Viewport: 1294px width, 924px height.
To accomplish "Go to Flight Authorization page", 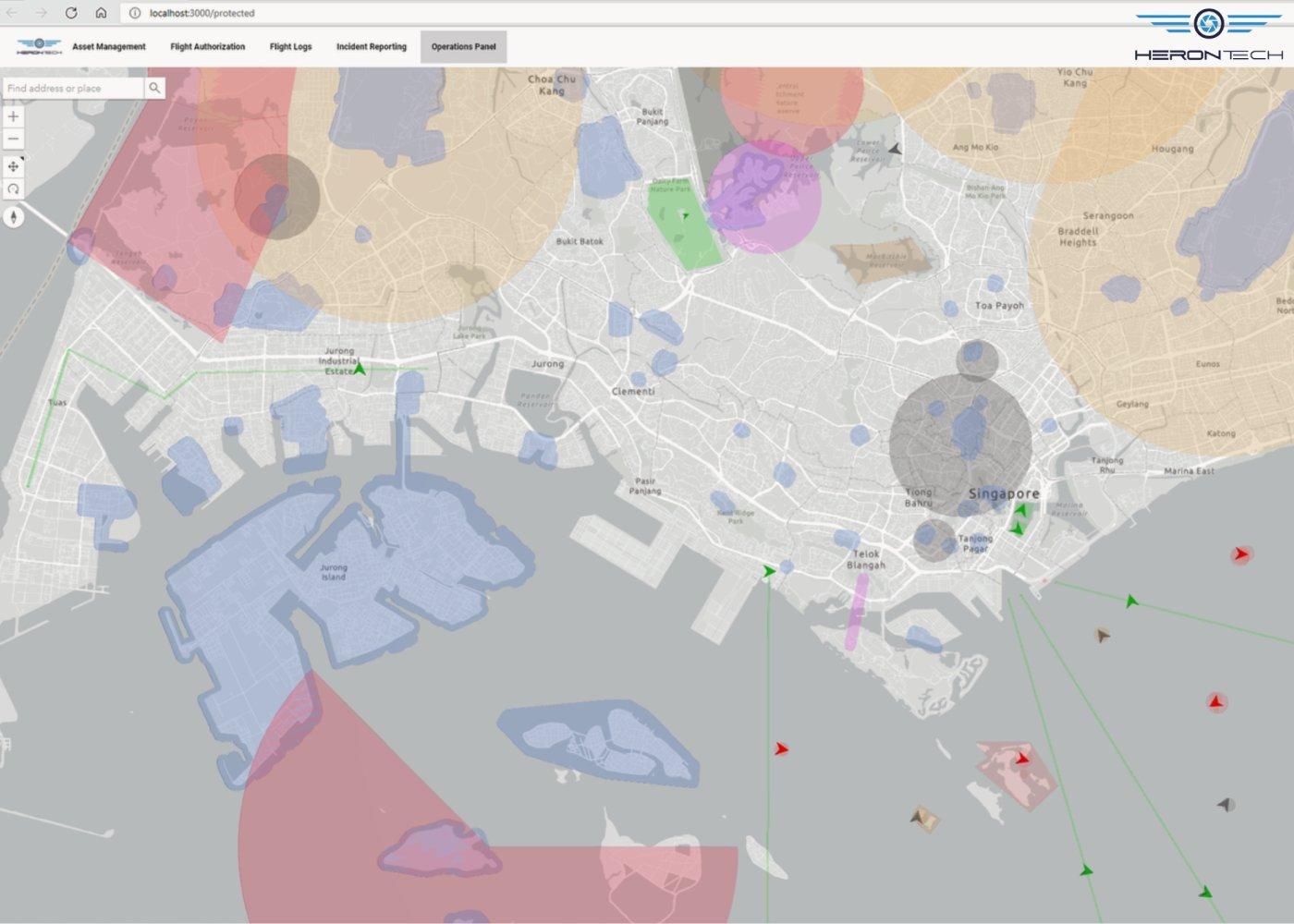I will click(x=208, y=46).
